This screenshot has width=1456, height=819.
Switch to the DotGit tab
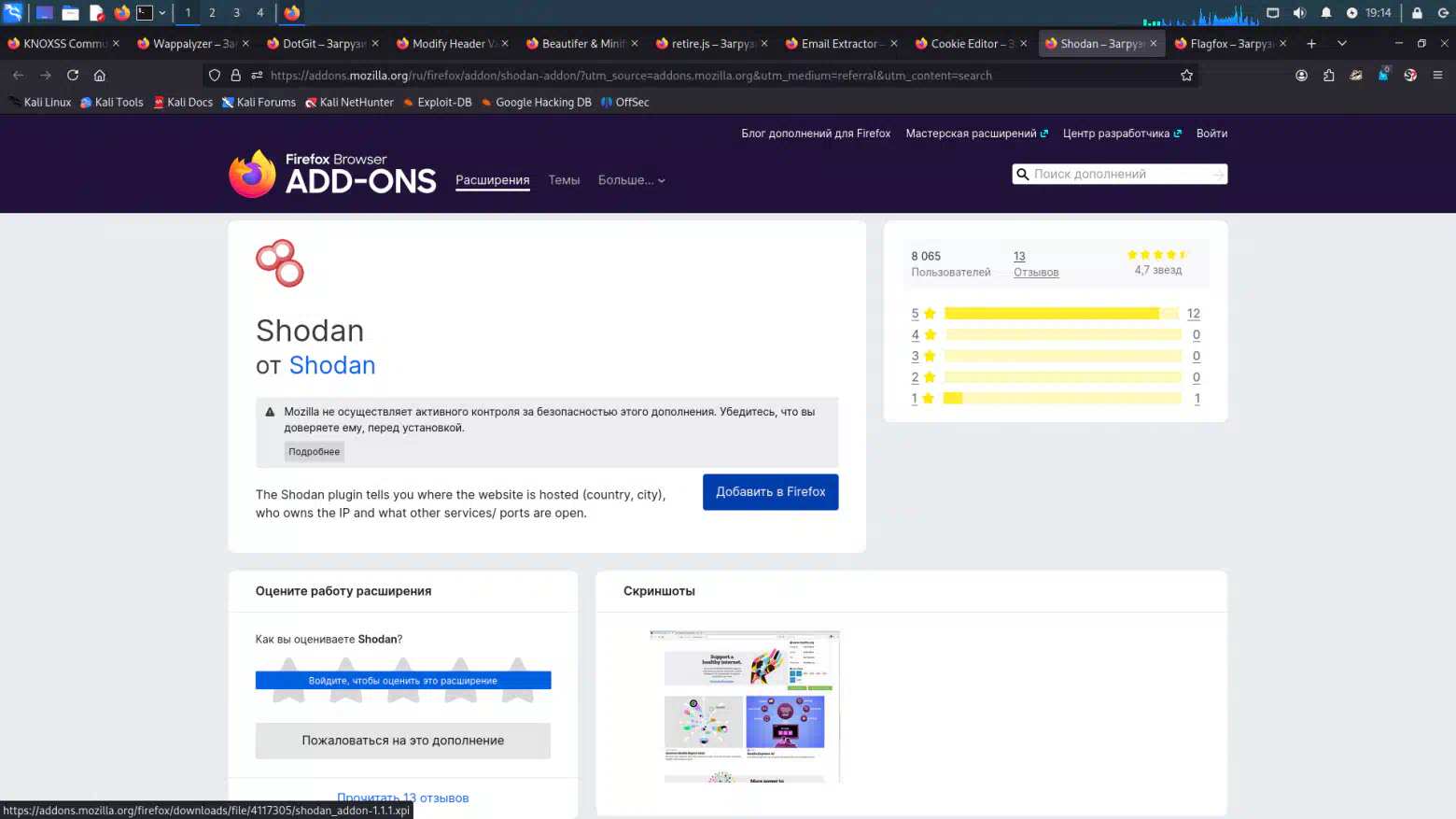[x=323, y=43]
